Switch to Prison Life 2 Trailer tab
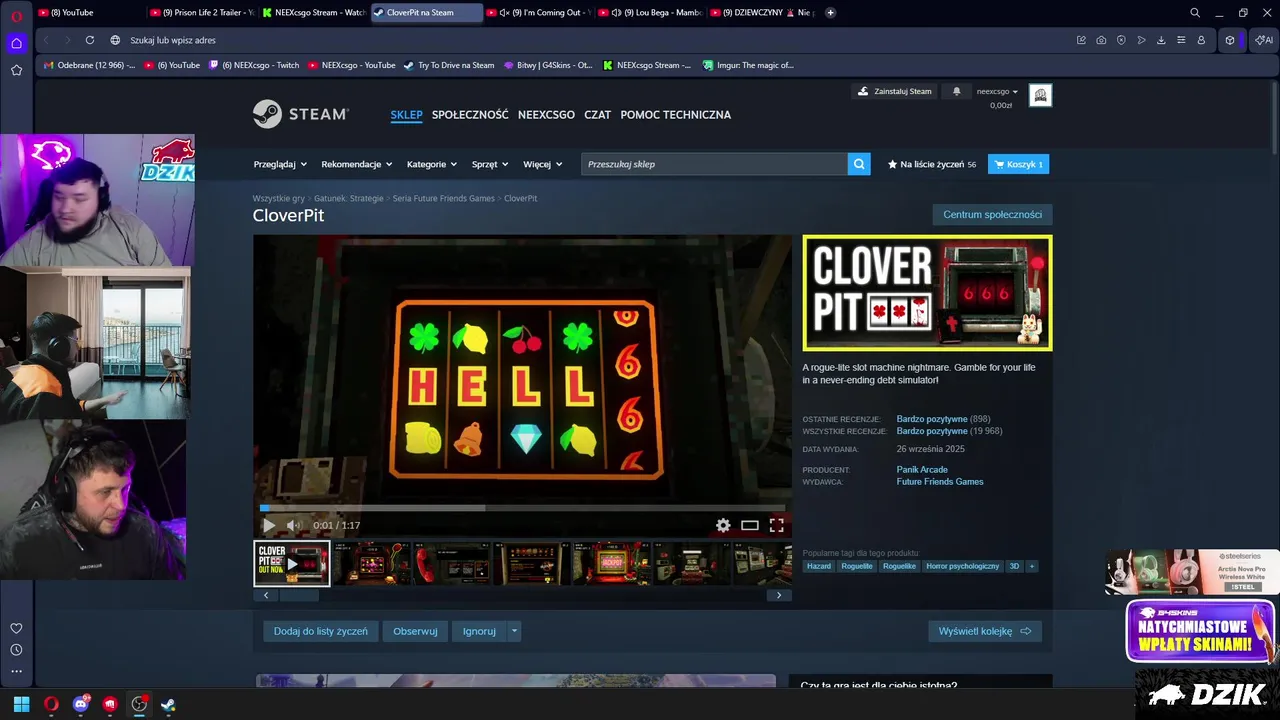This screenshot has height=720, width=1280. click(x=201, y=13)
